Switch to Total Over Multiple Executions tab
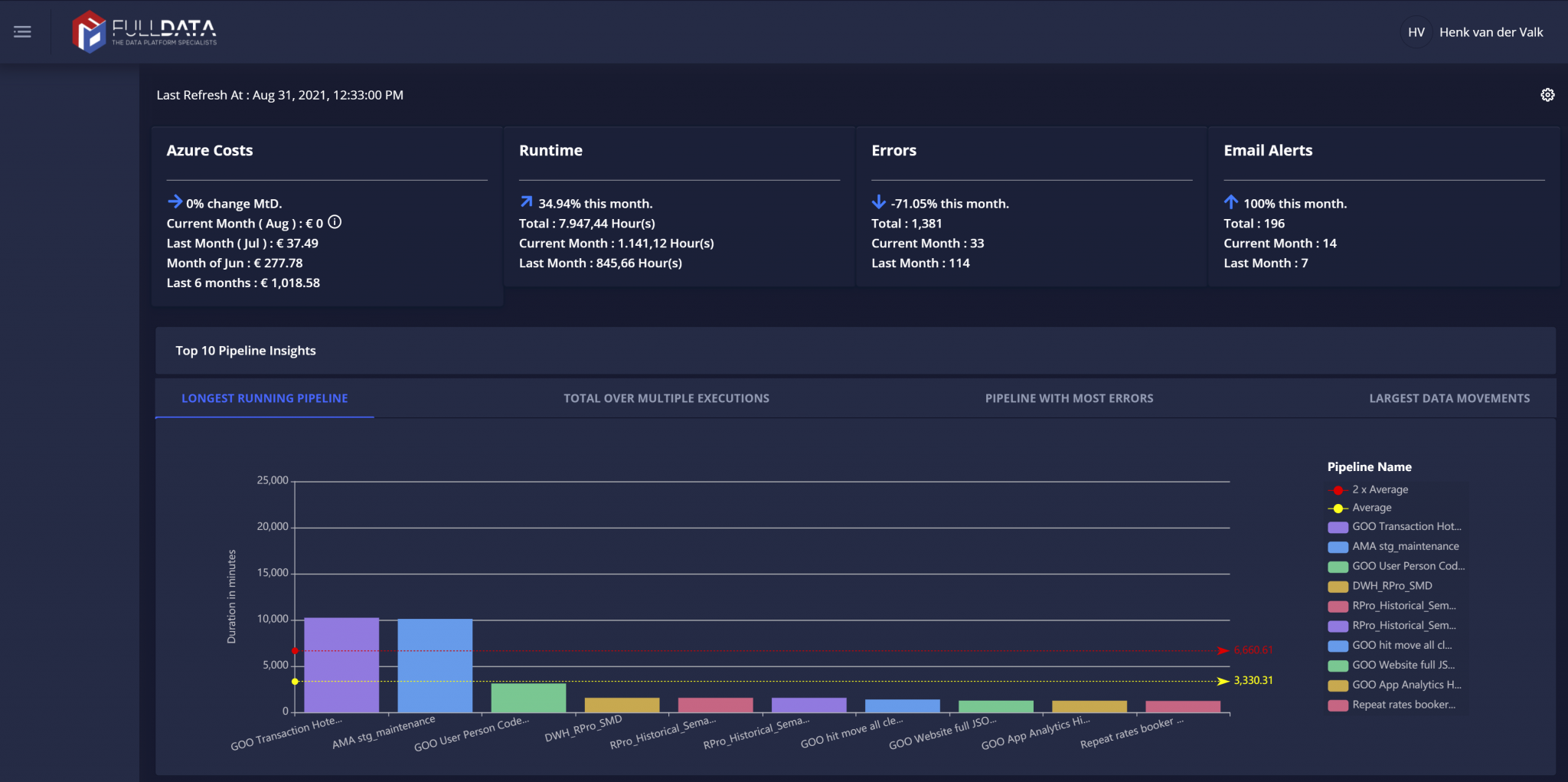 tap(666, 398)
